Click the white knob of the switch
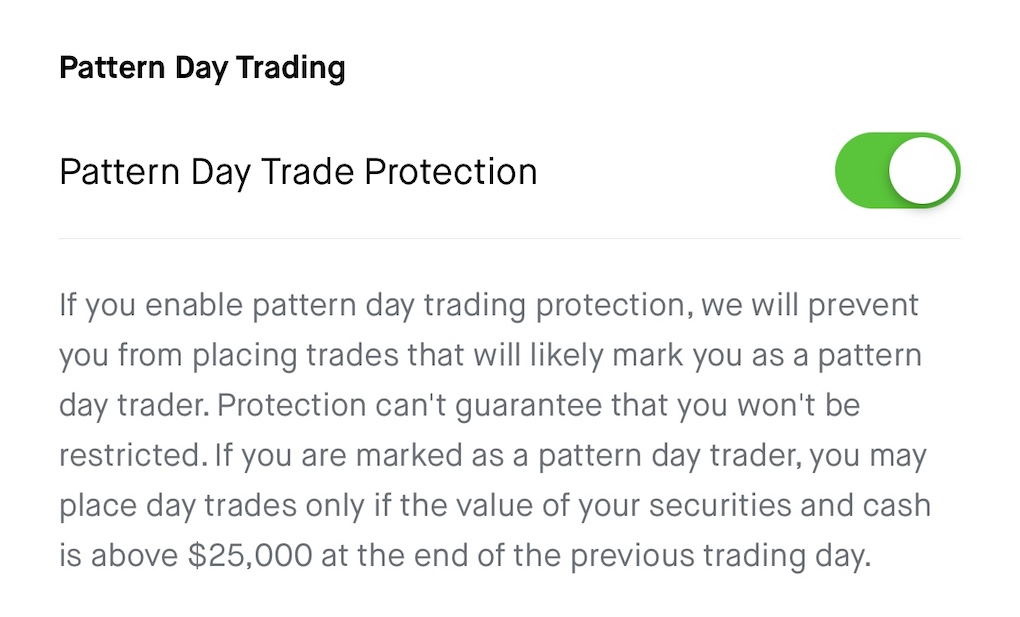The image size is (1020, 617). point(922,171)
